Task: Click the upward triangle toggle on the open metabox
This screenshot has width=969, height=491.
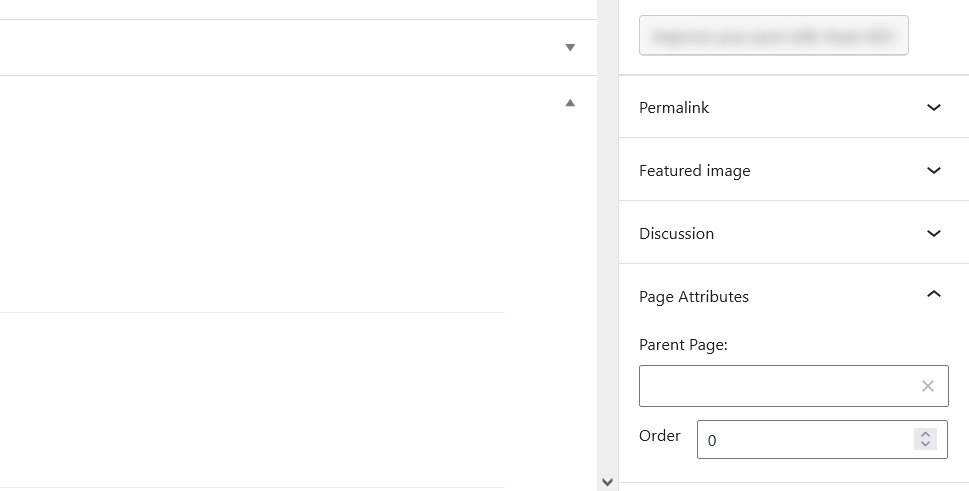Action: [570, 103]
